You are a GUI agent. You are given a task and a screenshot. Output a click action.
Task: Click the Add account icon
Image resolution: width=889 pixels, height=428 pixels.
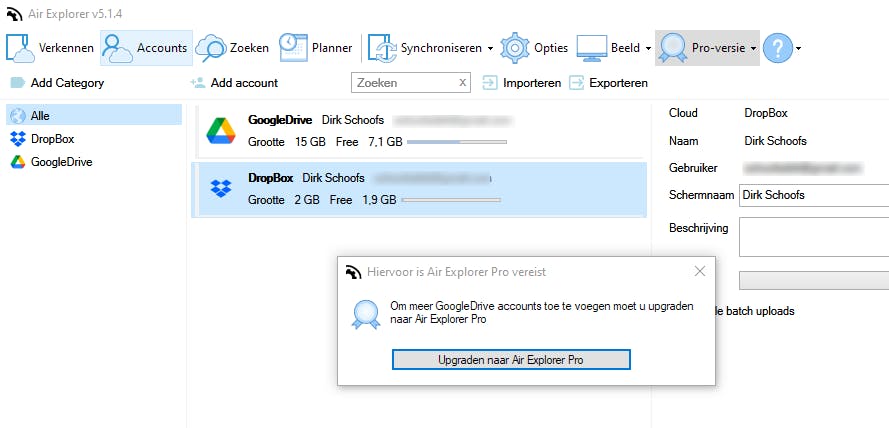point(198,83)
